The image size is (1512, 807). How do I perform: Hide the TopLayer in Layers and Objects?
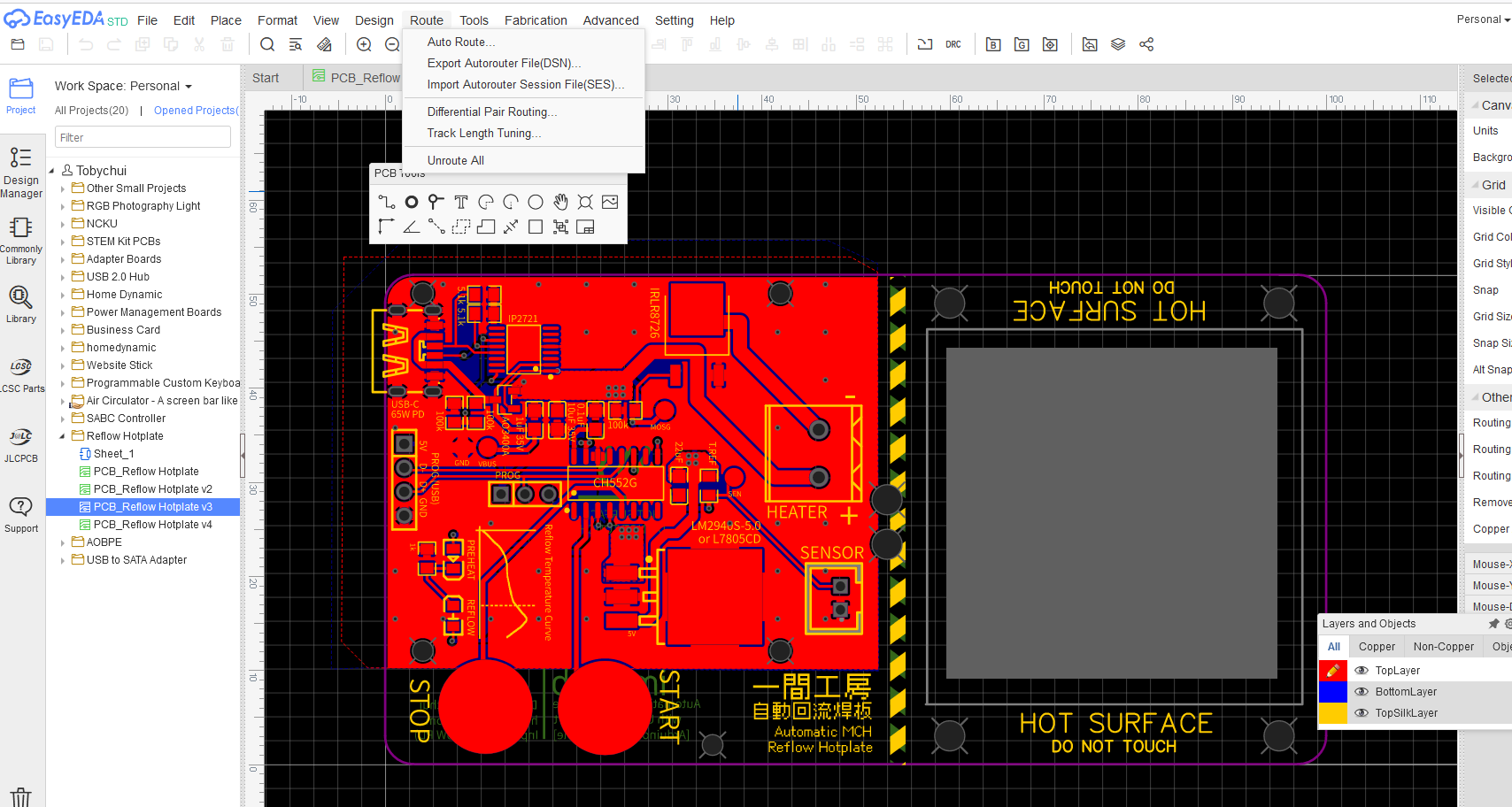(1362, 670)
